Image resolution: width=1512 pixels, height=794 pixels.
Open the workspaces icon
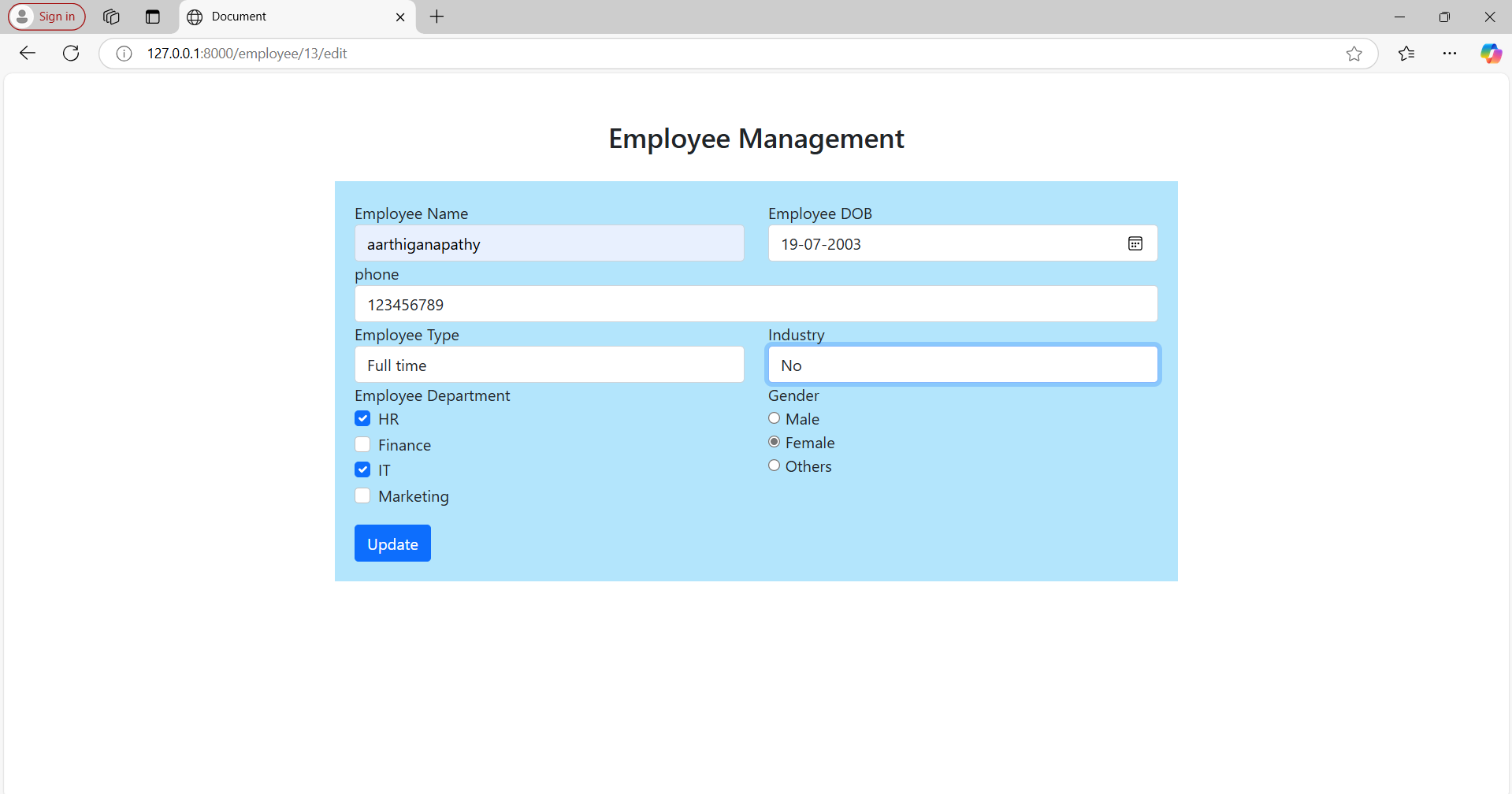tap(111, 17)
